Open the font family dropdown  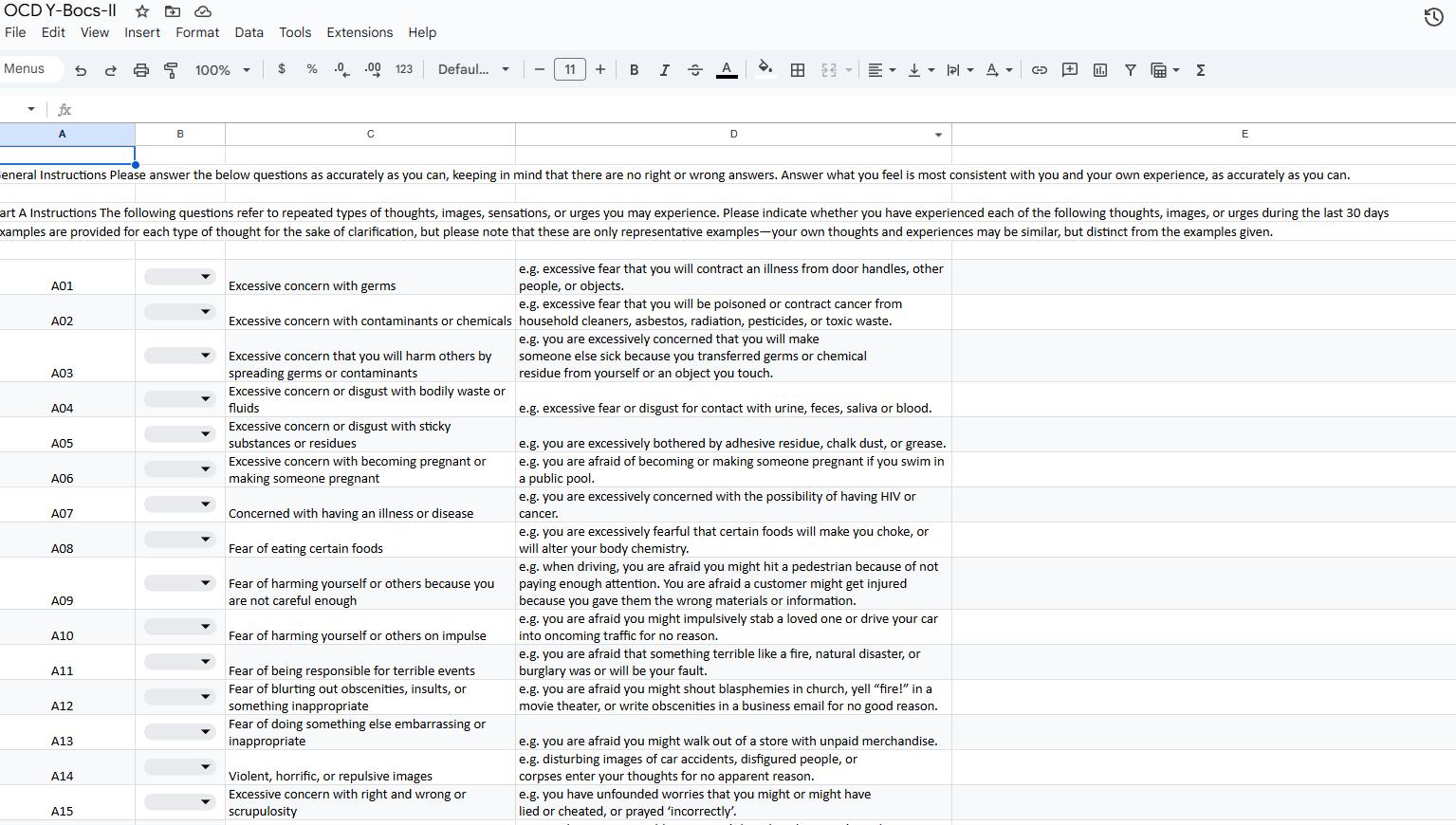tap(473, 70)
